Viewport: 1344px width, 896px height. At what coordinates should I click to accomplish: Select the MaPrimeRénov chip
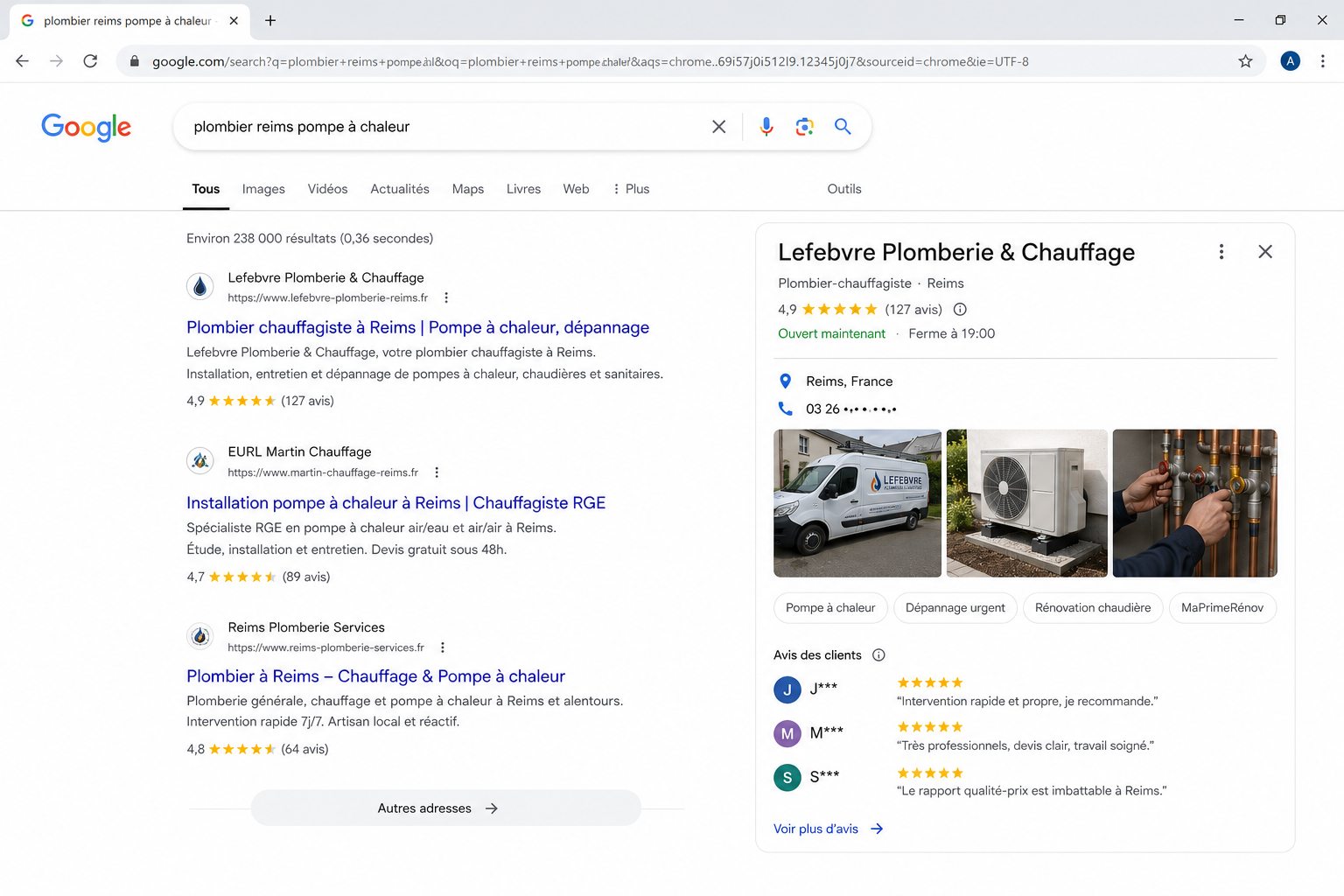(x=1222, y=608)
